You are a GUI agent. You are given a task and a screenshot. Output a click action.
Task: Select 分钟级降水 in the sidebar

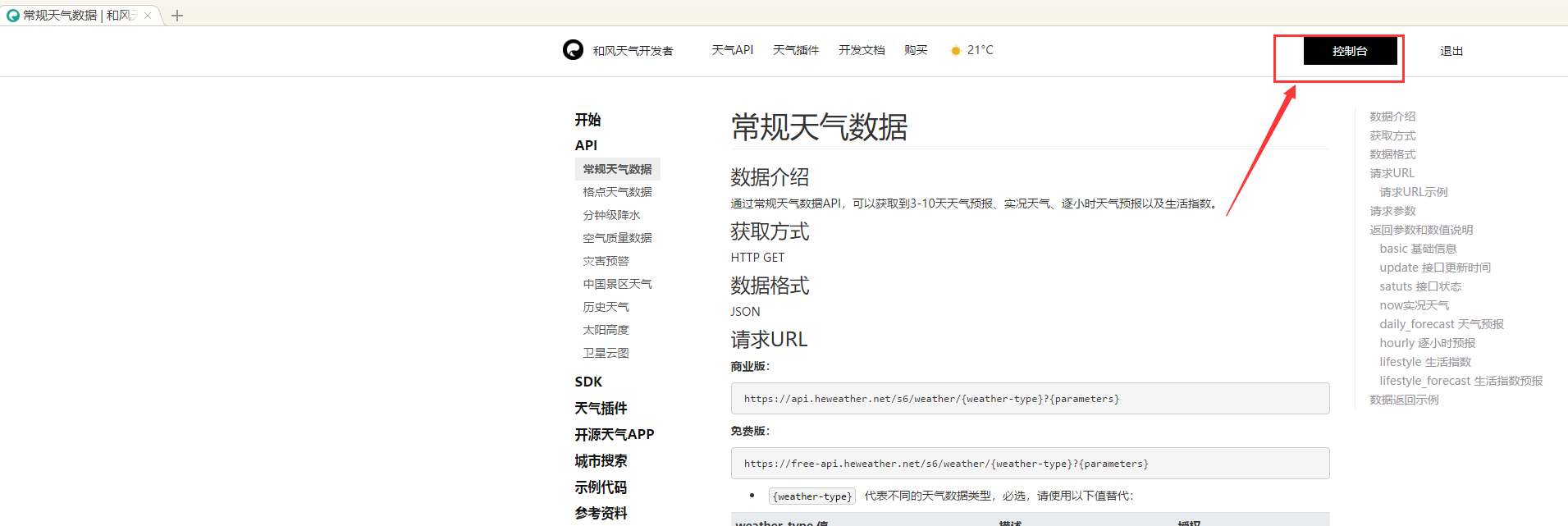coord(612,215)
